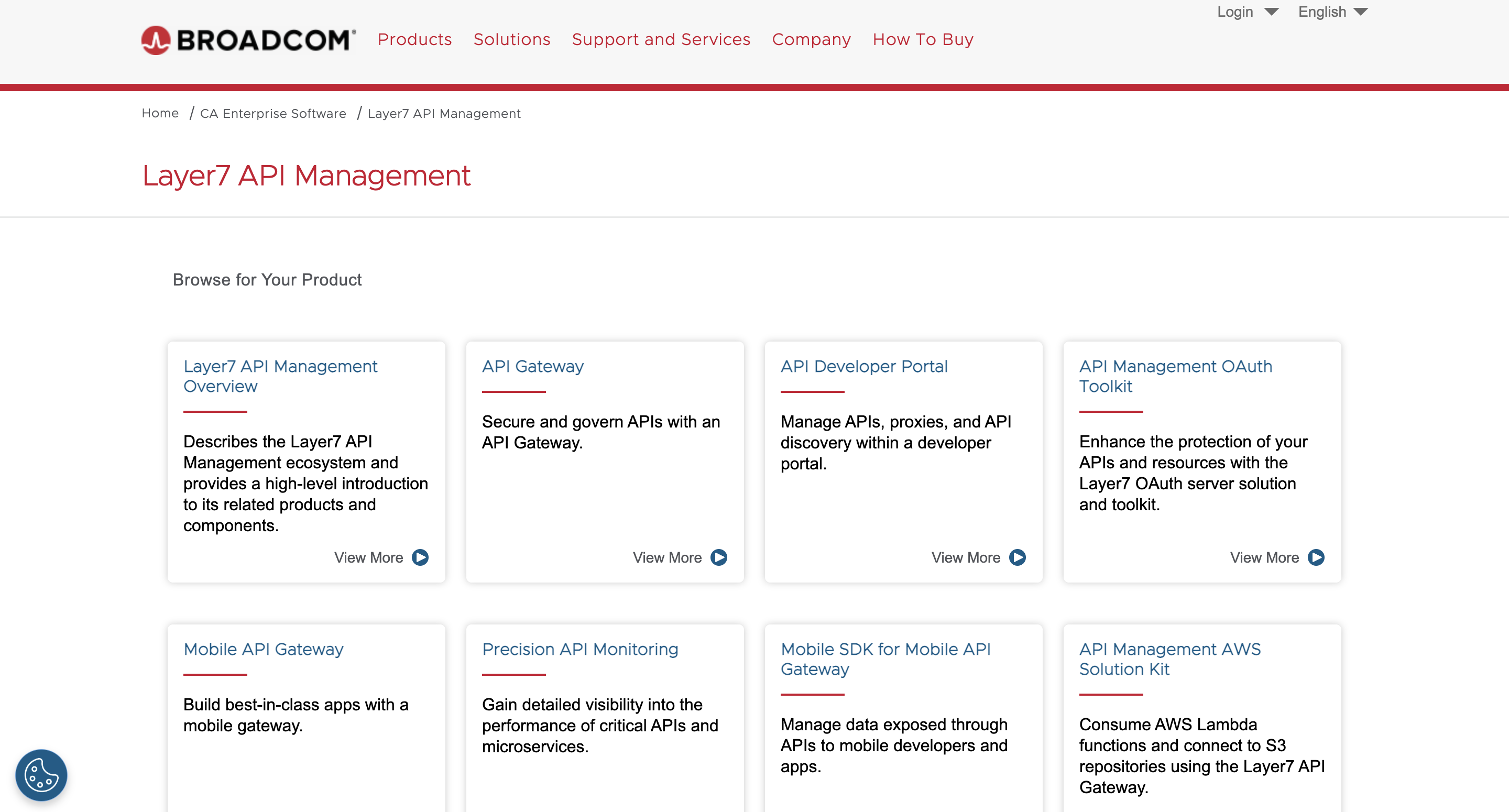Open Support and Services menu
Viewport: 1509px width, 812px height.
[x=661, y=39]
